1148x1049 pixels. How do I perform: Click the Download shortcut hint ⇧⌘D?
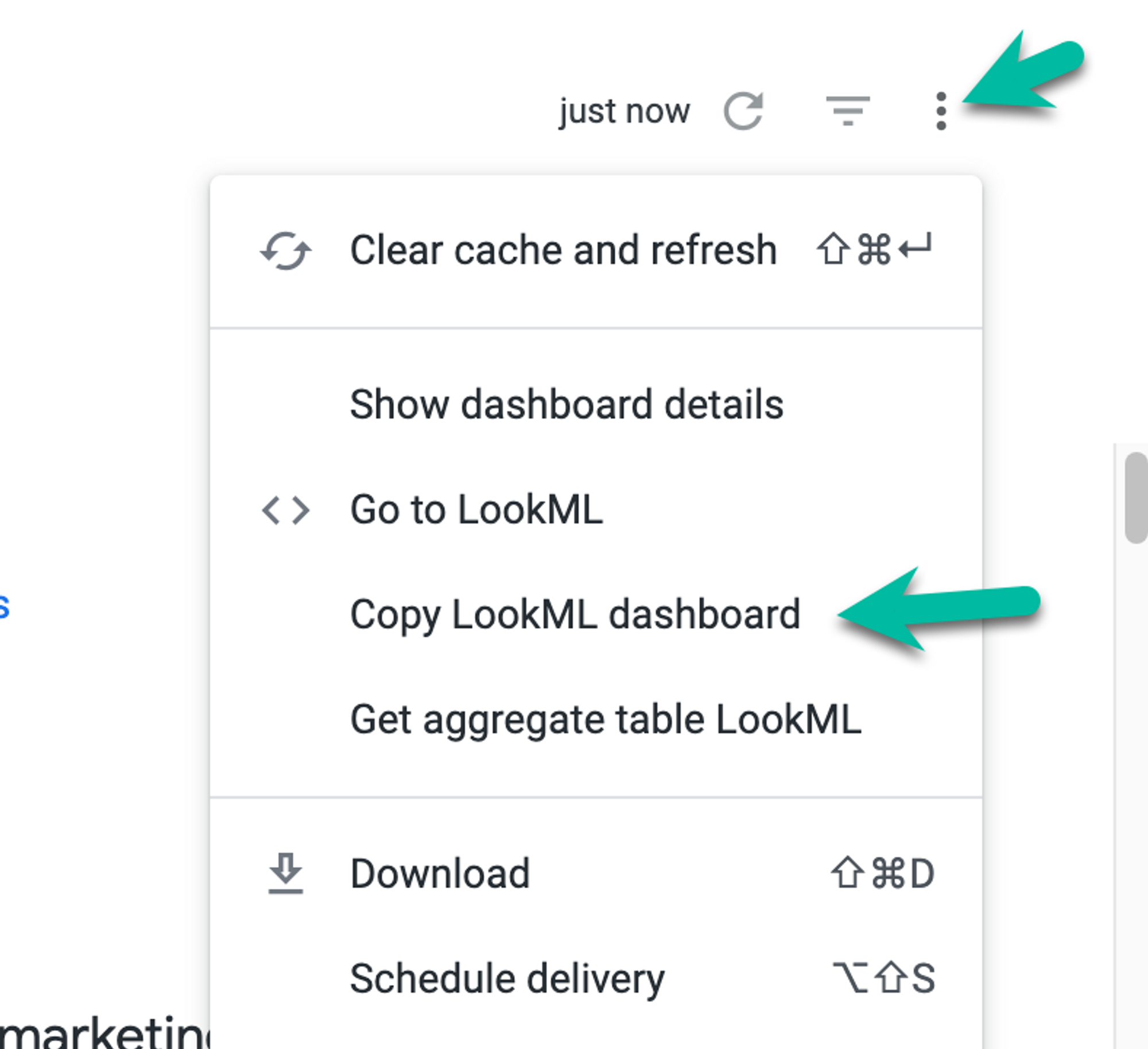pyautogui.click(x=883, y=873)
